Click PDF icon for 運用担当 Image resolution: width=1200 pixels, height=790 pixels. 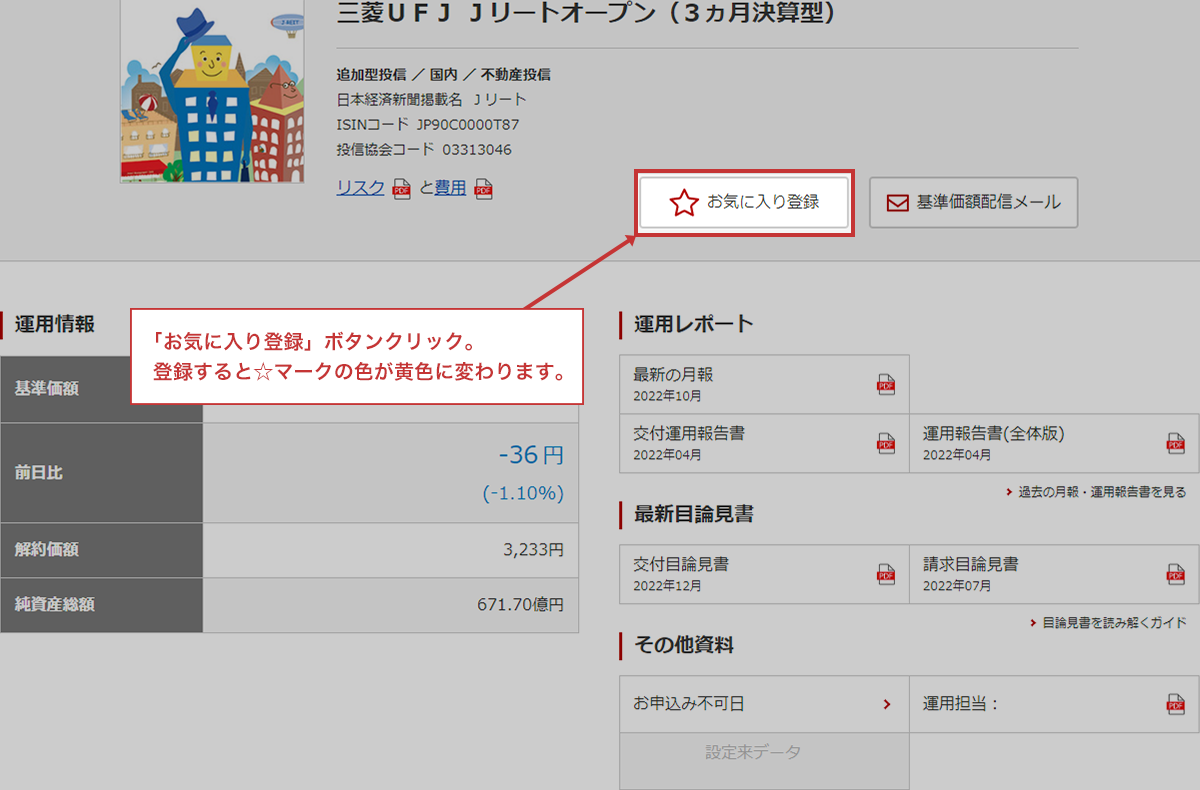pos(1176,704)
